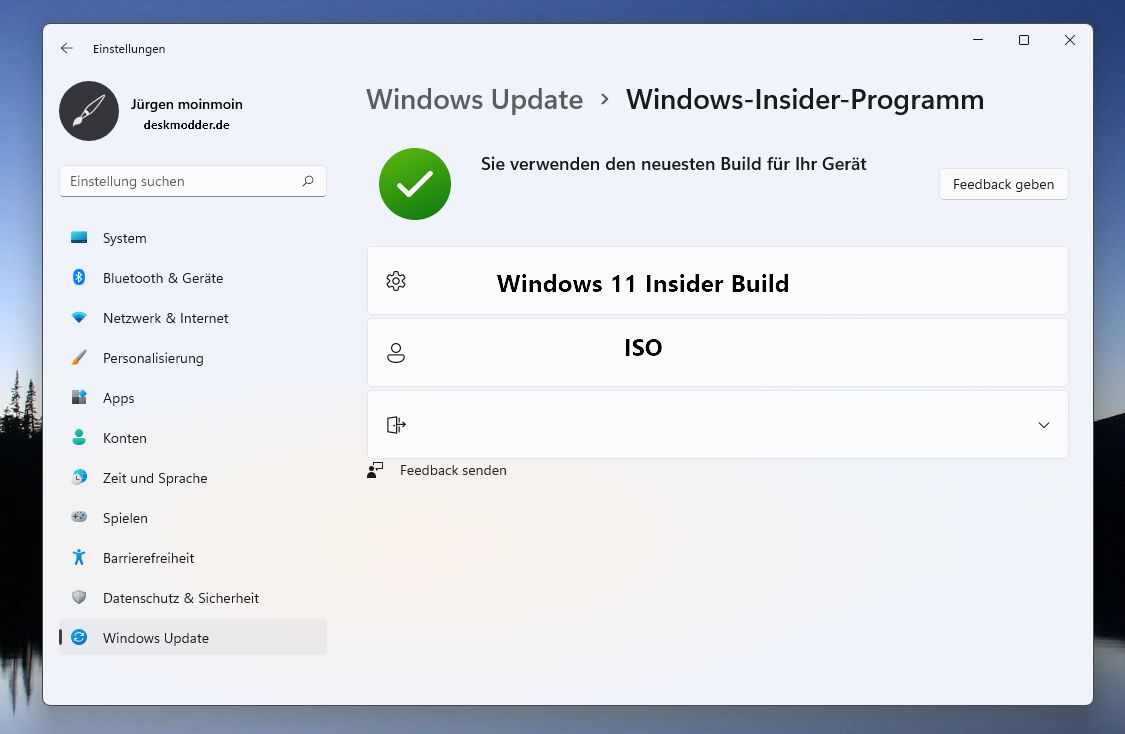Open System settings
This screenshot has width=1125, height=734.
coord(192,237)
